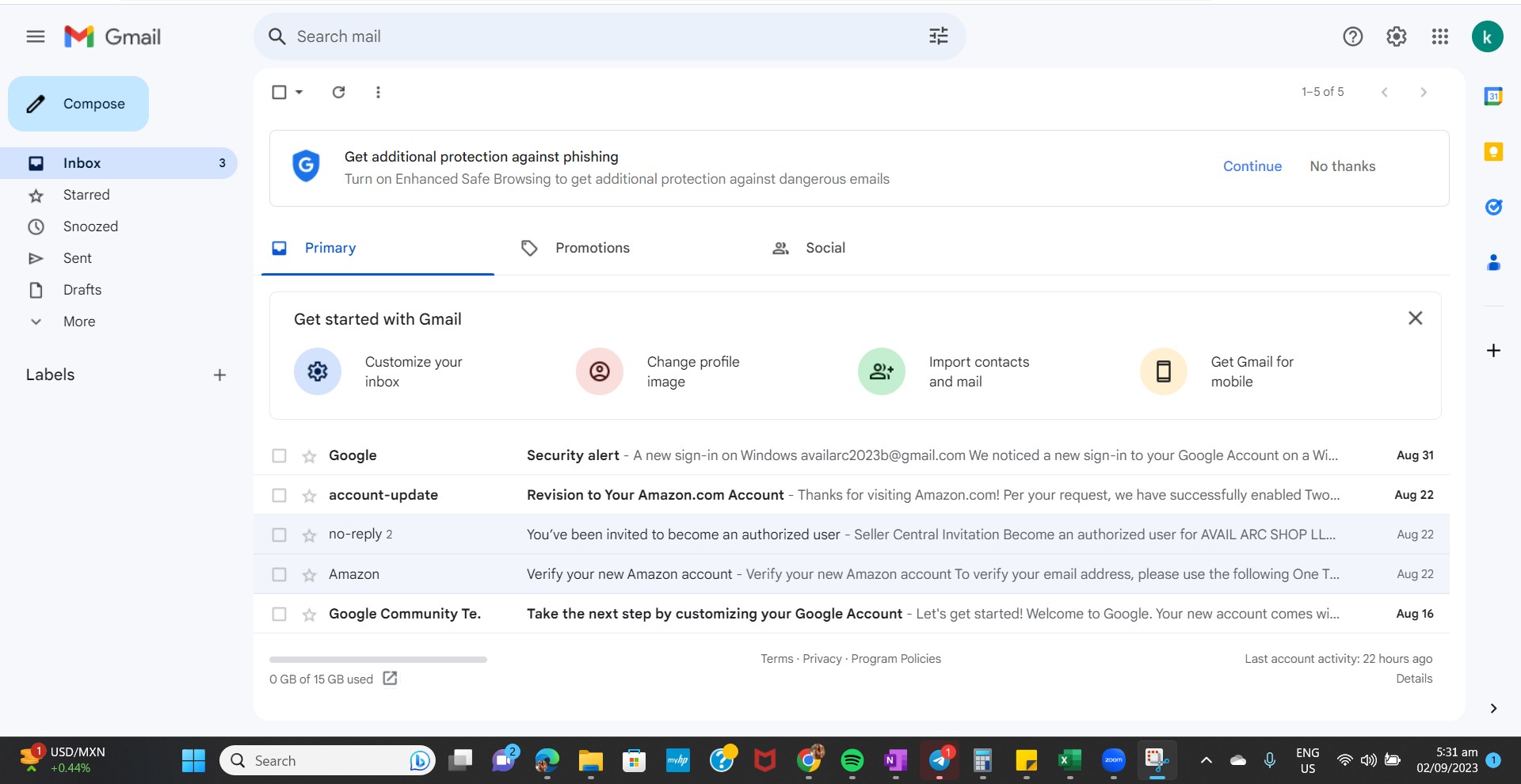Open the Drafts folder

[x=82, y=290]
